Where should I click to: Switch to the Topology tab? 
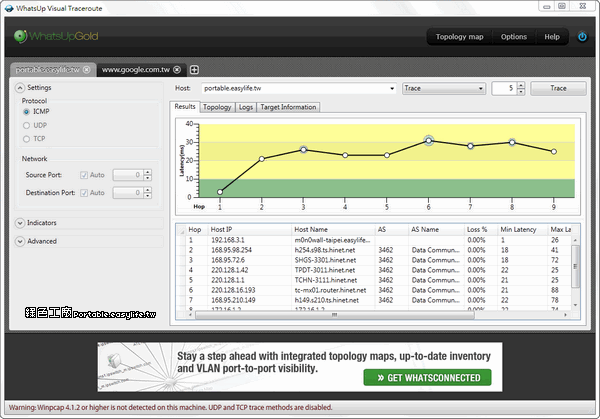tap(217, 107)
